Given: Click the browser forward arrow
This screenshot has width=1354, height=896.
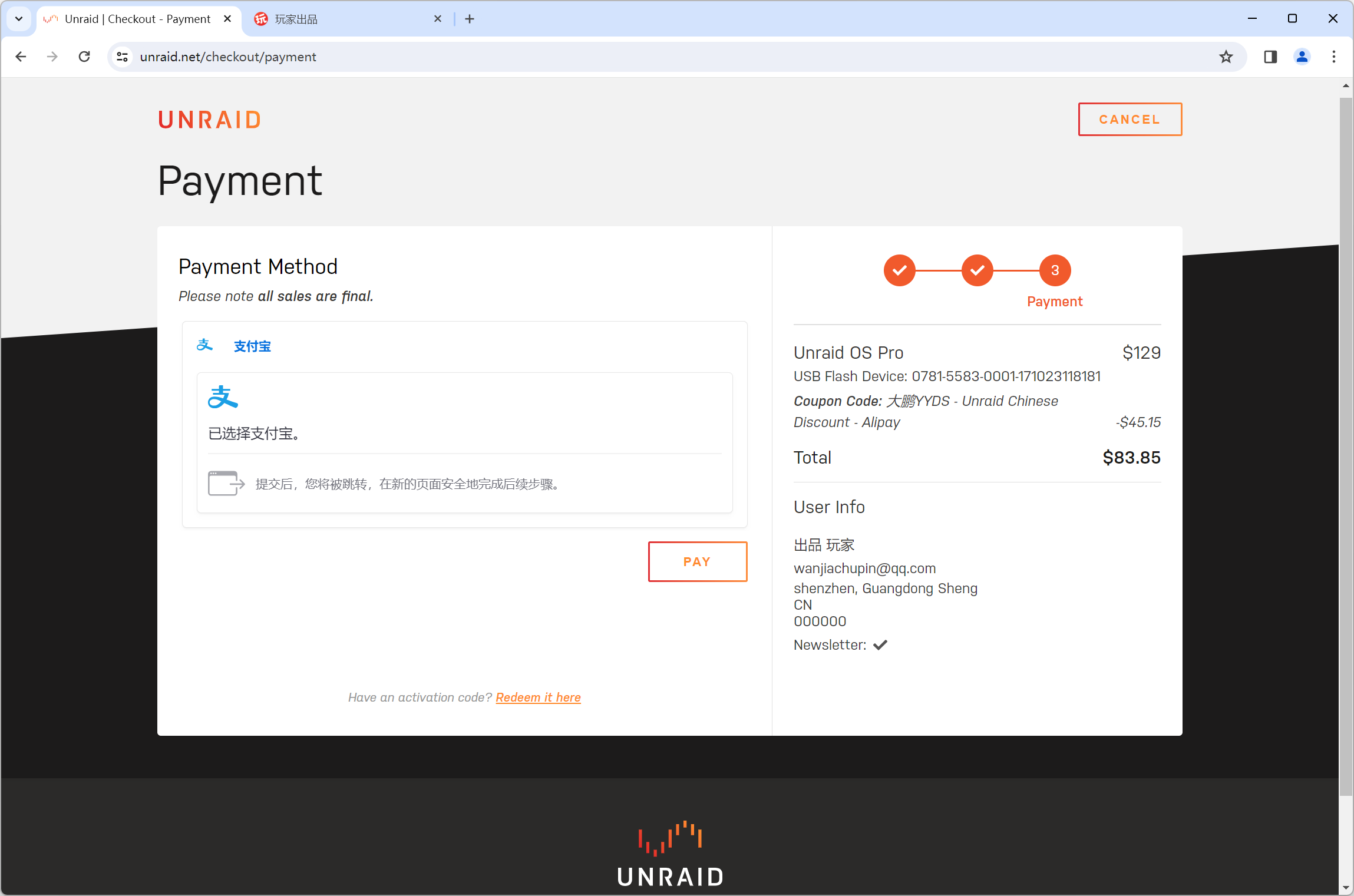Looking at the screenshot, I should coord(52,57).
